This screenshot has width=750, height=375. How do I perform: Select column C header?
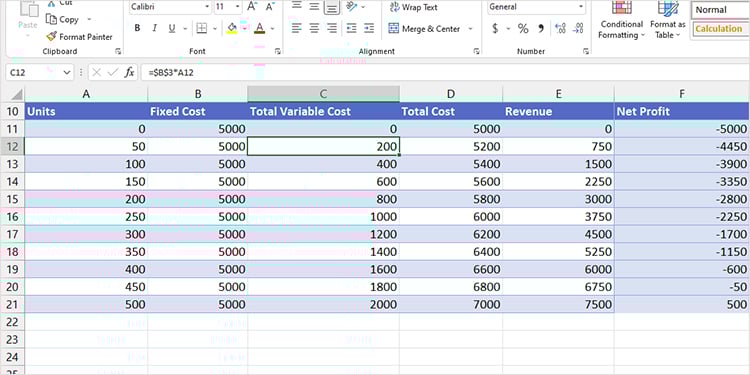coord(323,94)
